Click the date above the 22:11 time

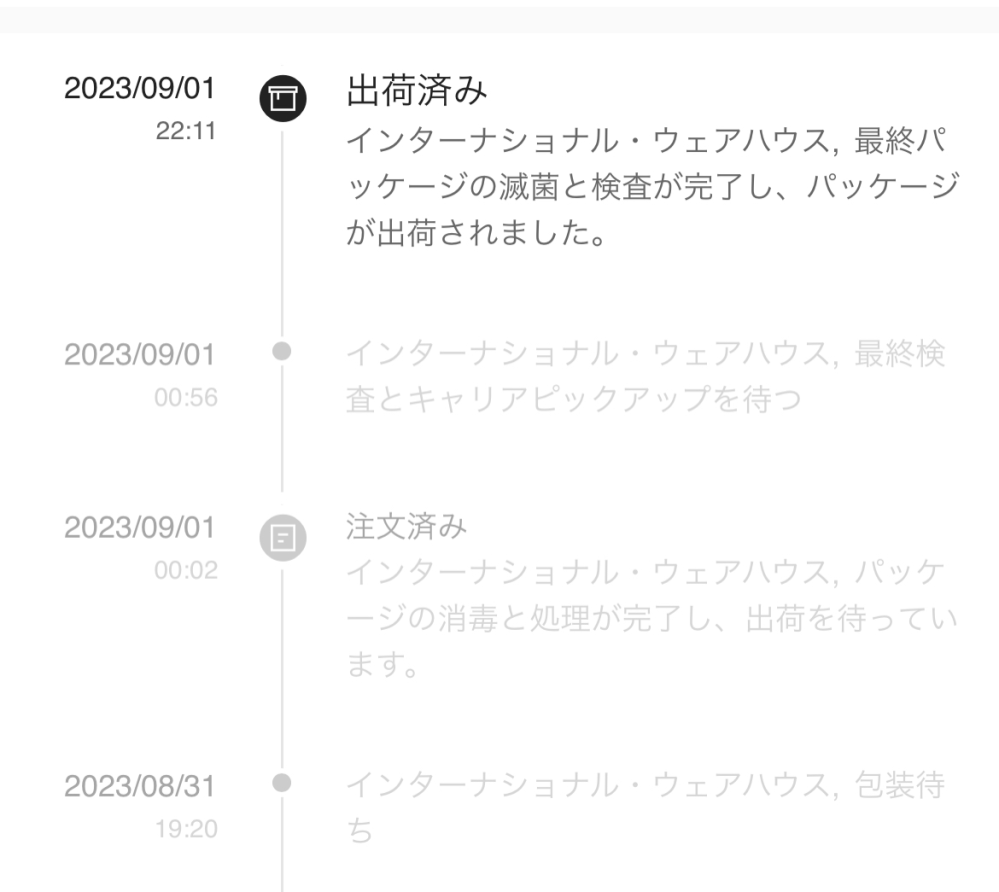[139, 88]
